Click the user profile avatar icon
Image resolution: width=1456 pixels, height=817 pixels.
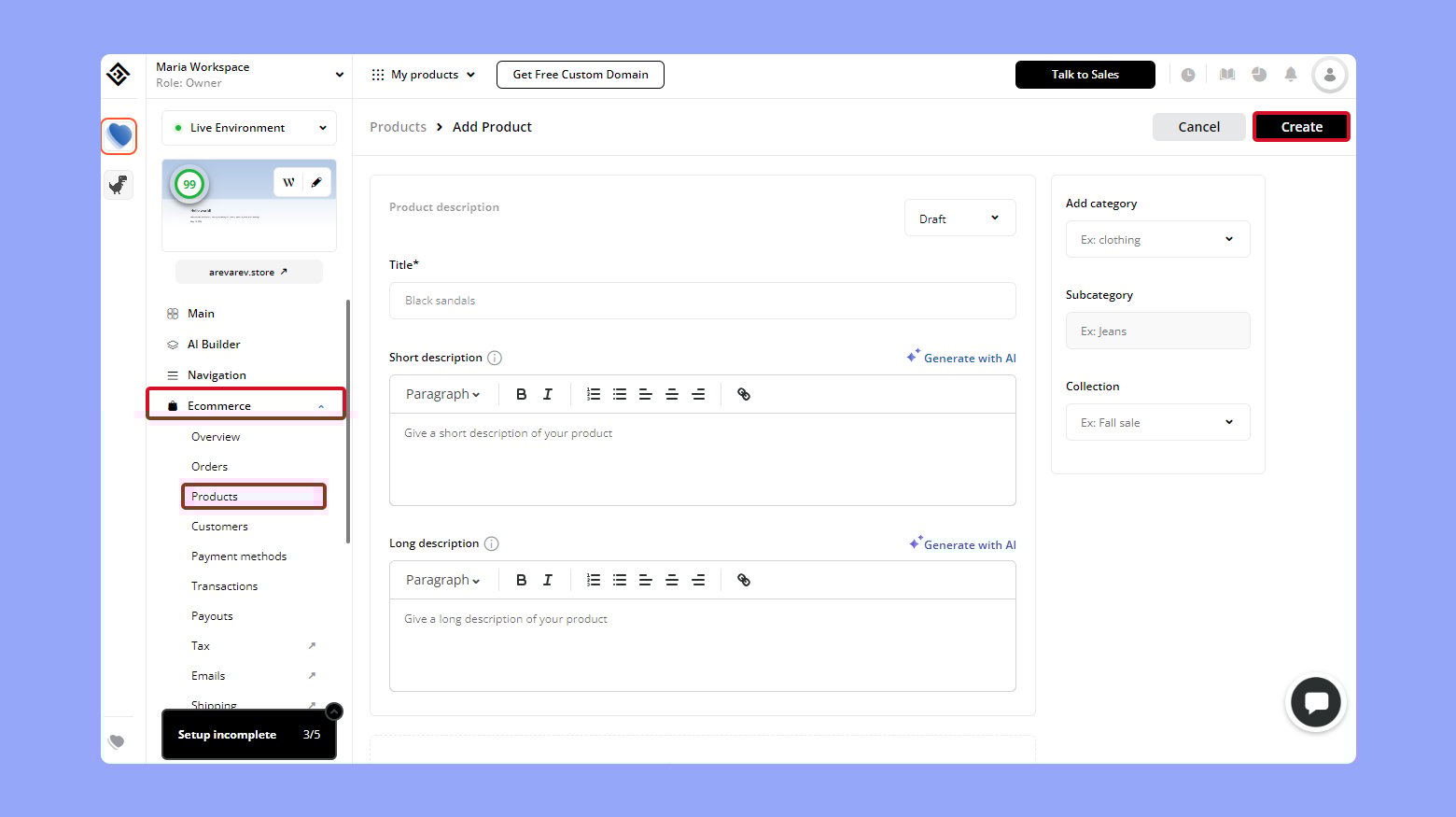click(1329, 75)
